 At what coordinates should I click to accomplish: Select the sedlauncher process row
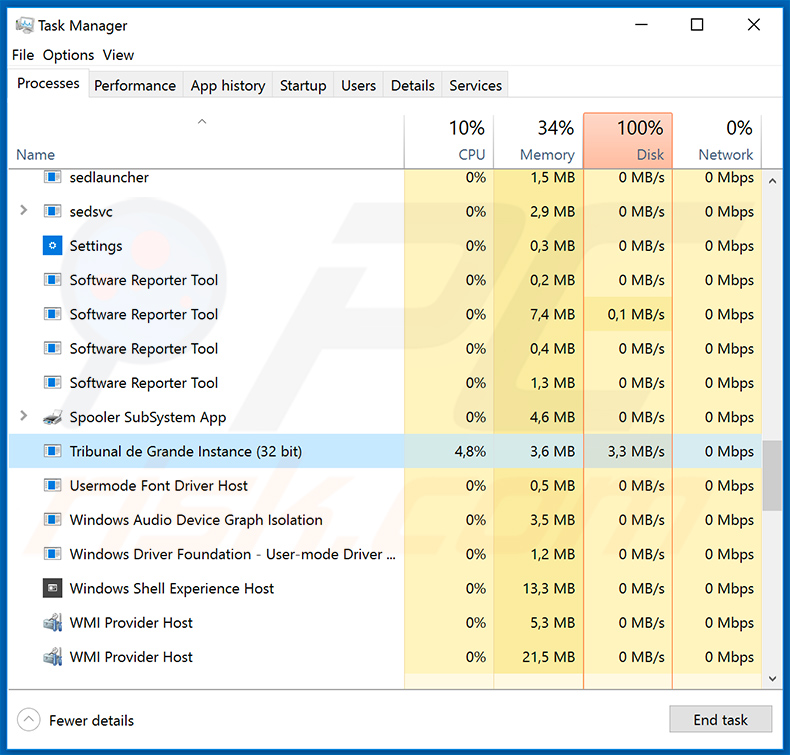(385, 177)
